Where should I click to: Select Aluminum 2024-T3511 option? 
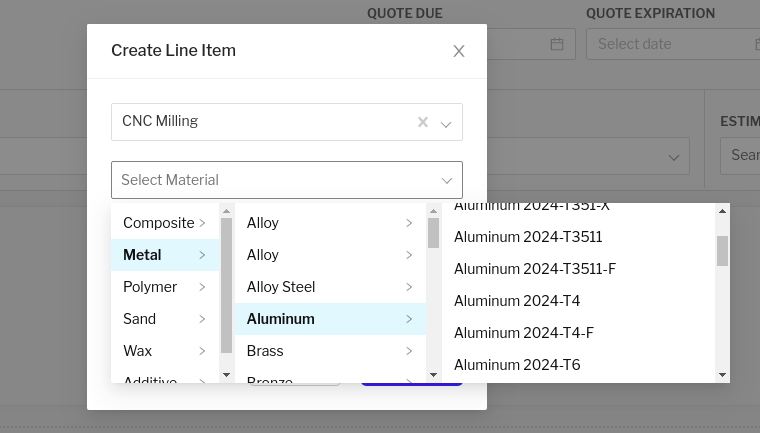coord(528,237)
